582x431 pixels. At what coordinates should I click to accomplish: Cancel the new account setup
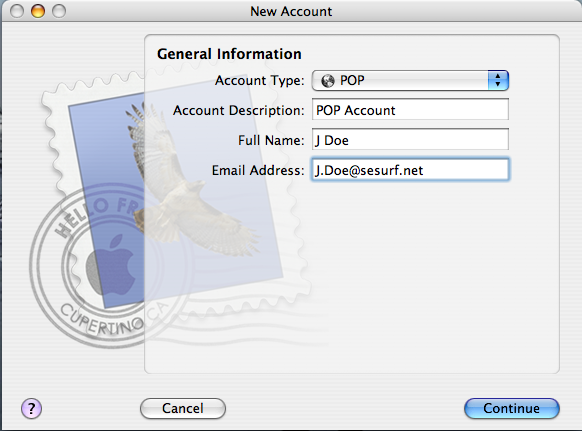(183, 409)
